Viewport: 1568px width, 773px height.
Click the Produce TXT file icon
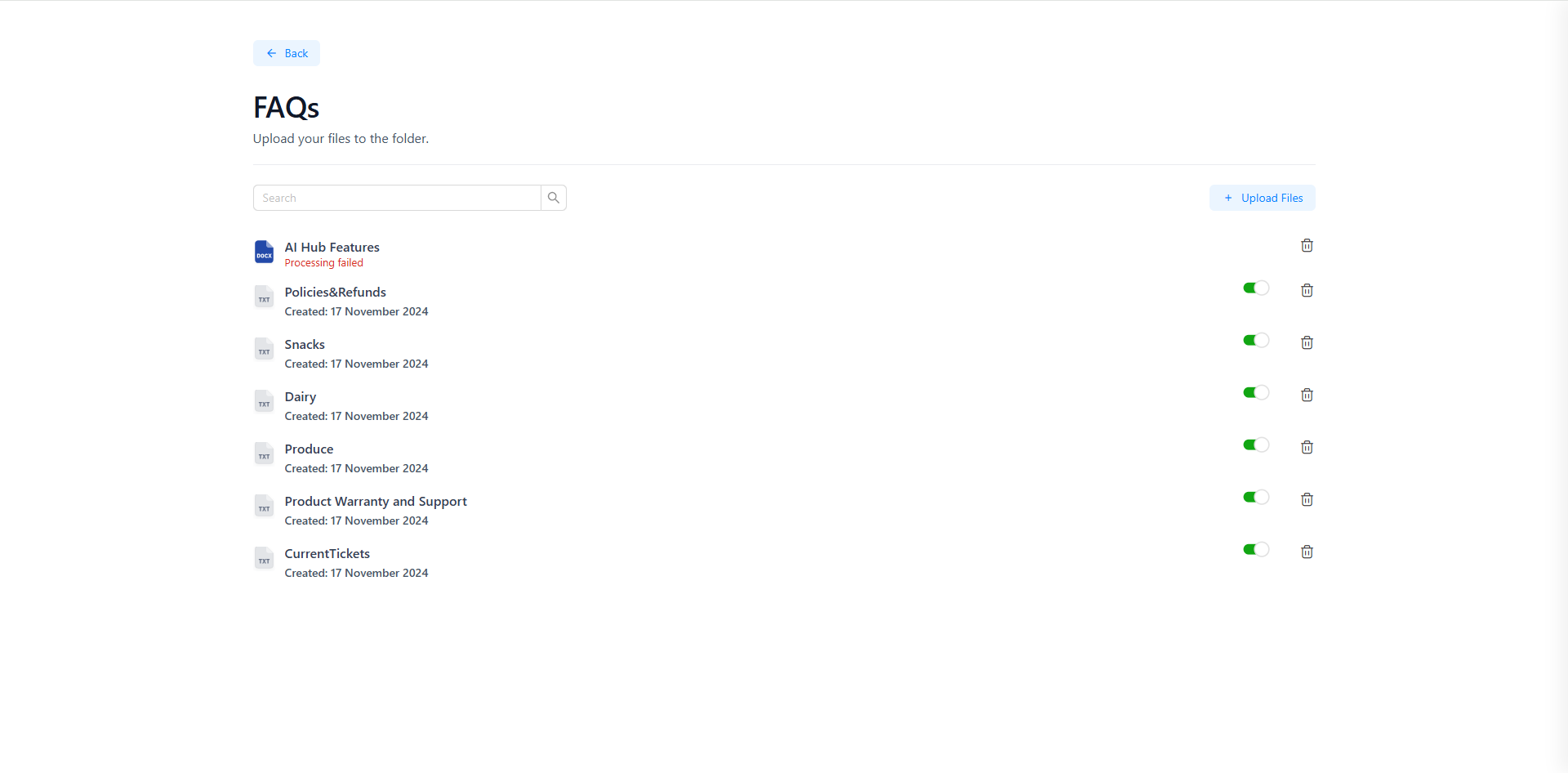point(264,453)
